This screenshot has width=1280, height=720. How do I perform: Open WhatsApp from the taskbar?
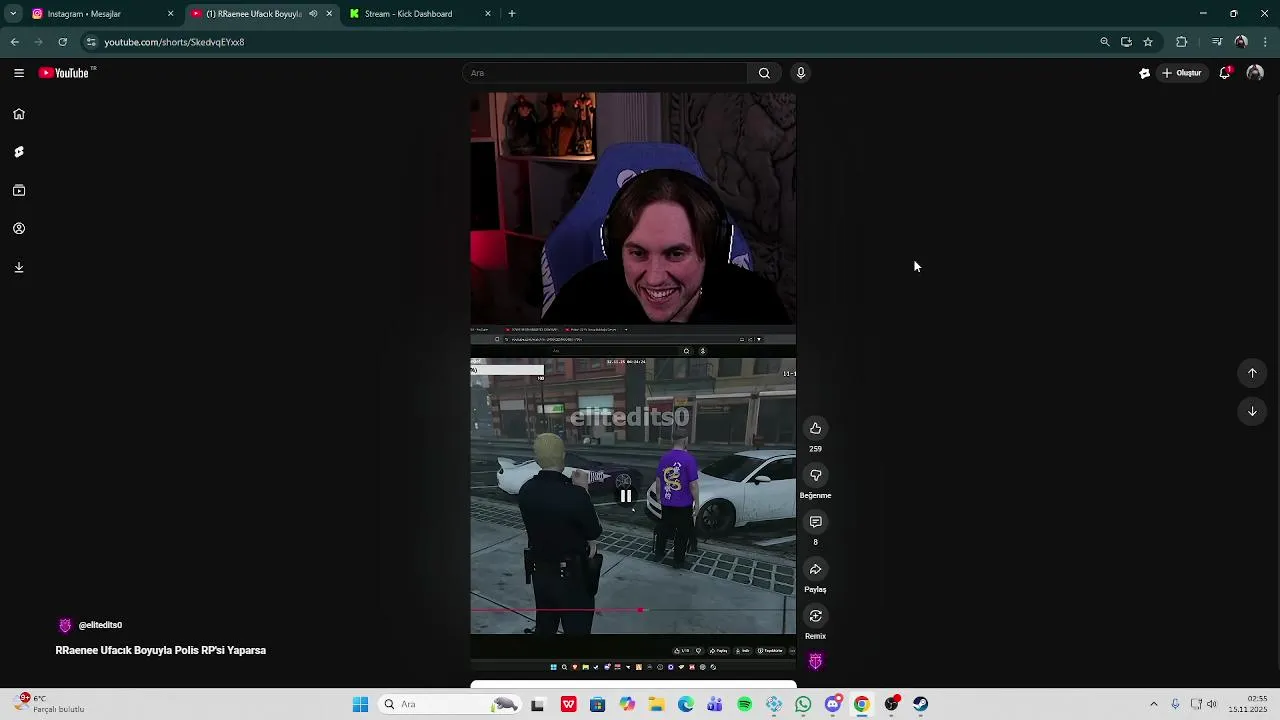(x=803, y=704)
